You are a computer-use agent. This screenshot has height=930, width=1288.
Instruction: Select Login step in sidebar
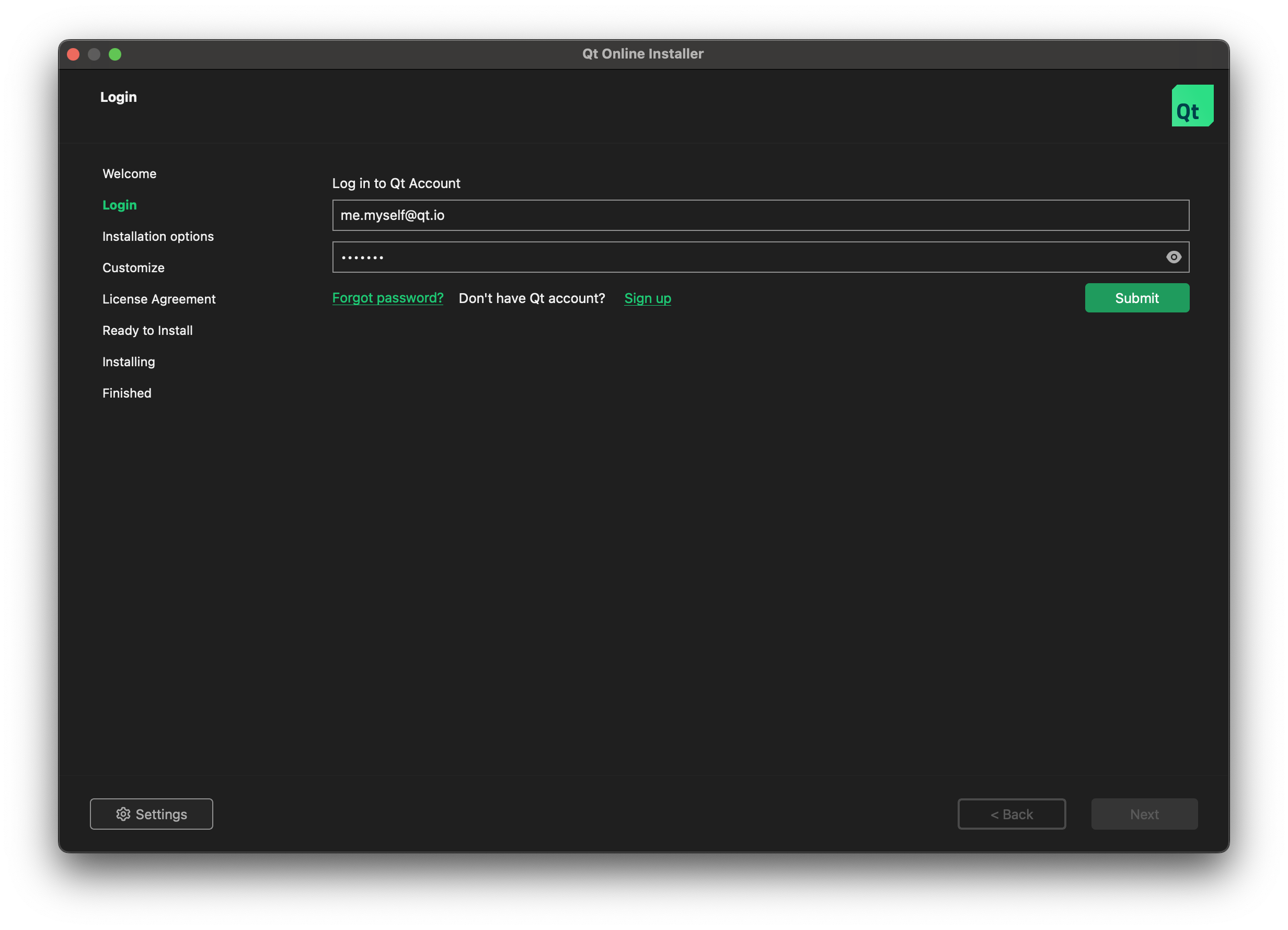pos(119,205)
